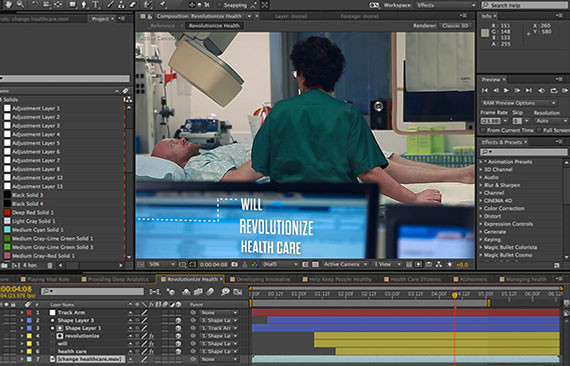Open the Half resolution dropdown
The width and height of the screenshot is (570, 366).
tap(280, 264)
